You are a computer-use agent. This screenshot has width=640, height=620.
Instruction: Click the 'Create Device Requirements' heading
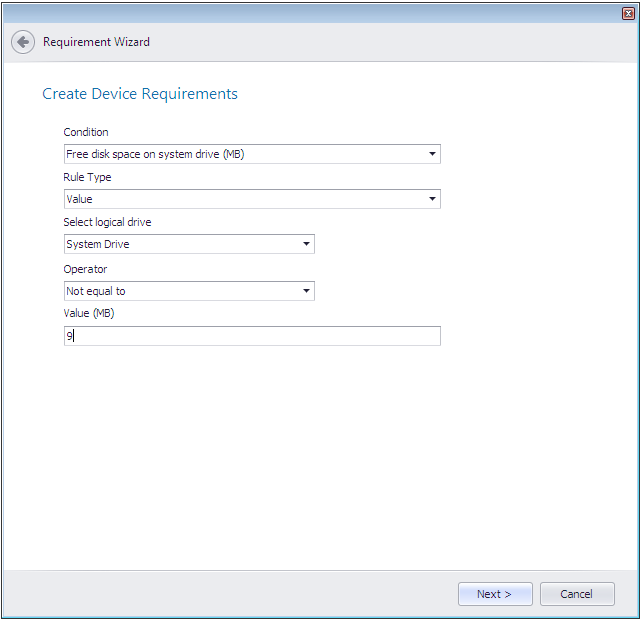(140, 94)
